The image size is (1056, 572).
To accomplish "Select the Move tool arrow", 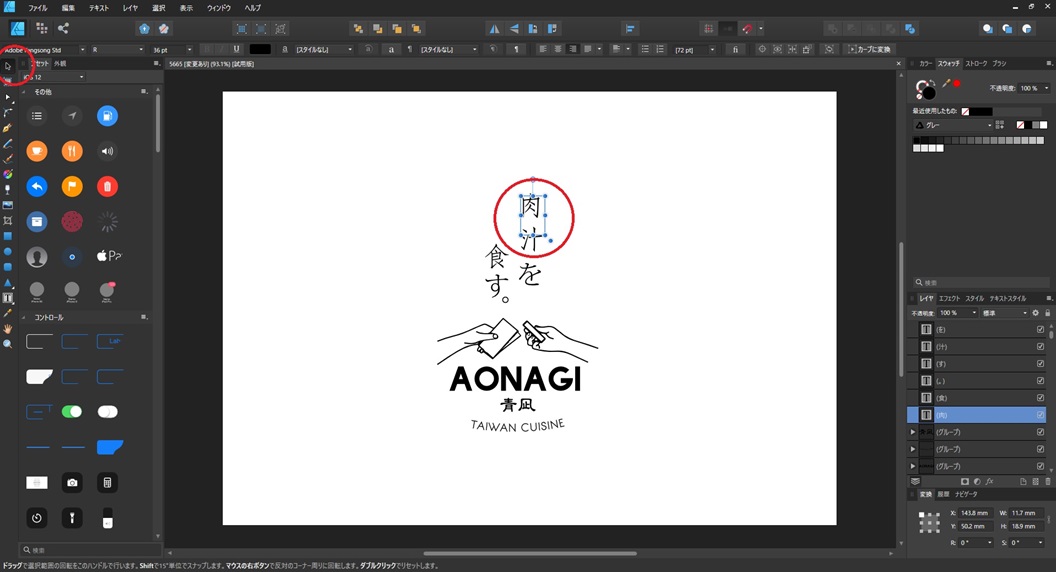I will tap(7, 66).
